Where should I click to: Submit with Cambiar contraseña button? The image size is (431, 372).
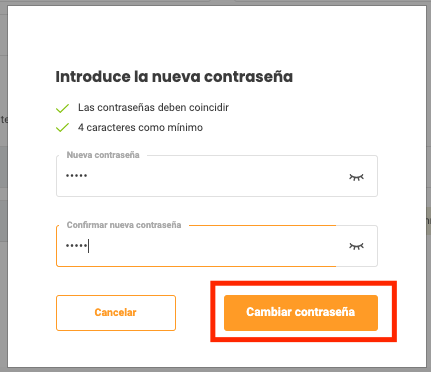coord(301,313)
